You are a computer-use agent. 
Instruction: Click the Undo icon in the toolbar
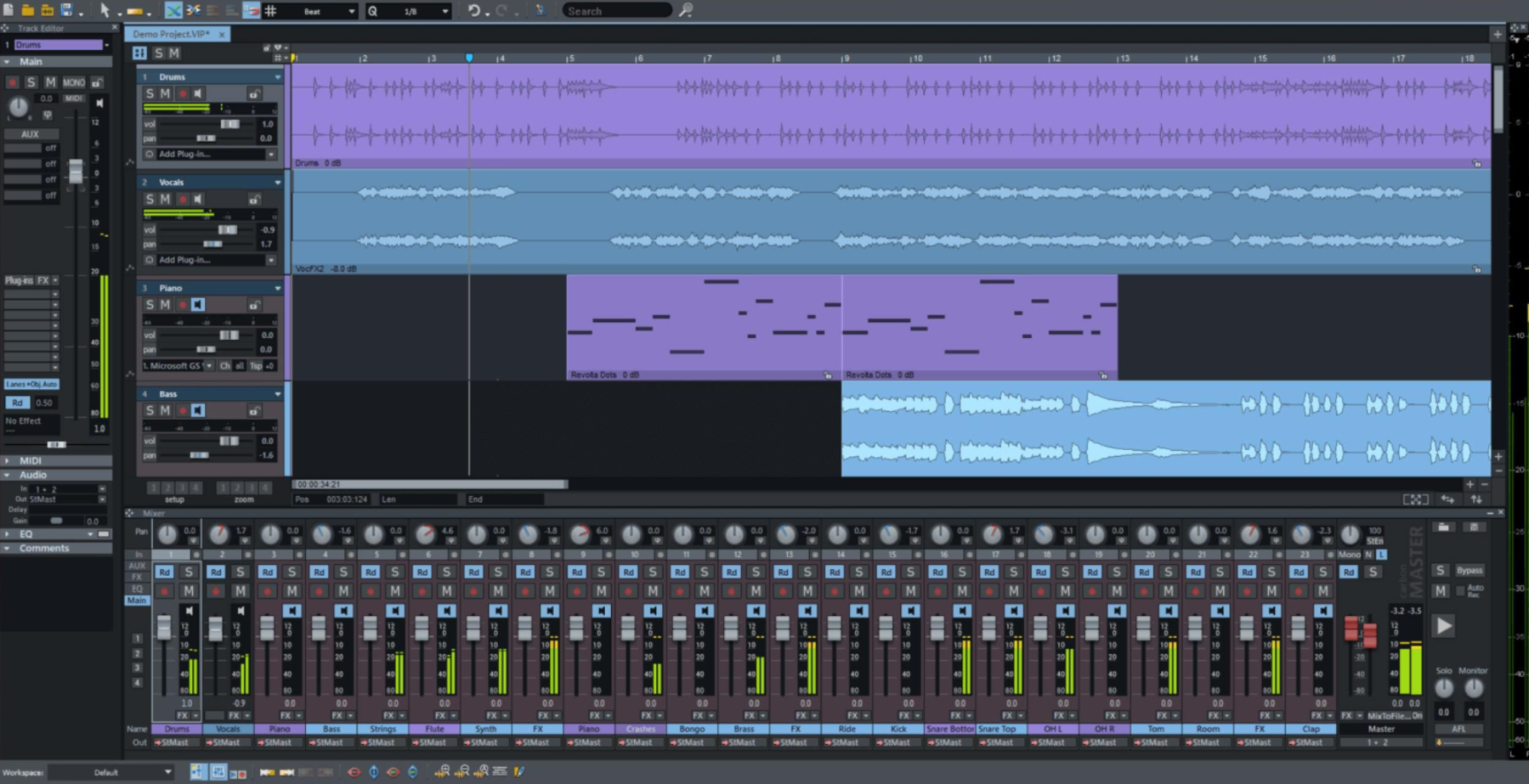[x=473, y=11]
